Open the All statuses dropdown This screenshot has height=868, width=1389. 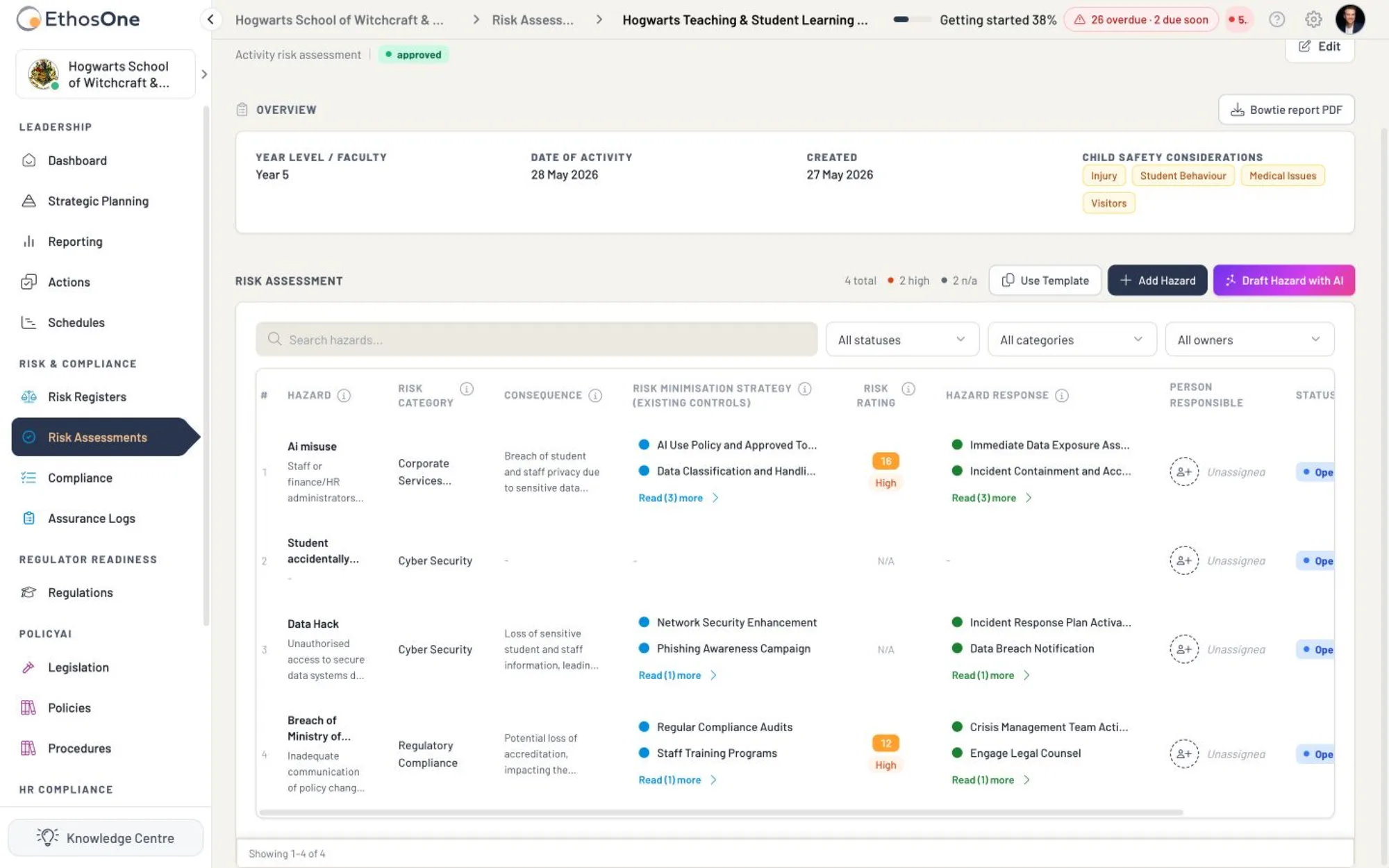coord(902,340)
